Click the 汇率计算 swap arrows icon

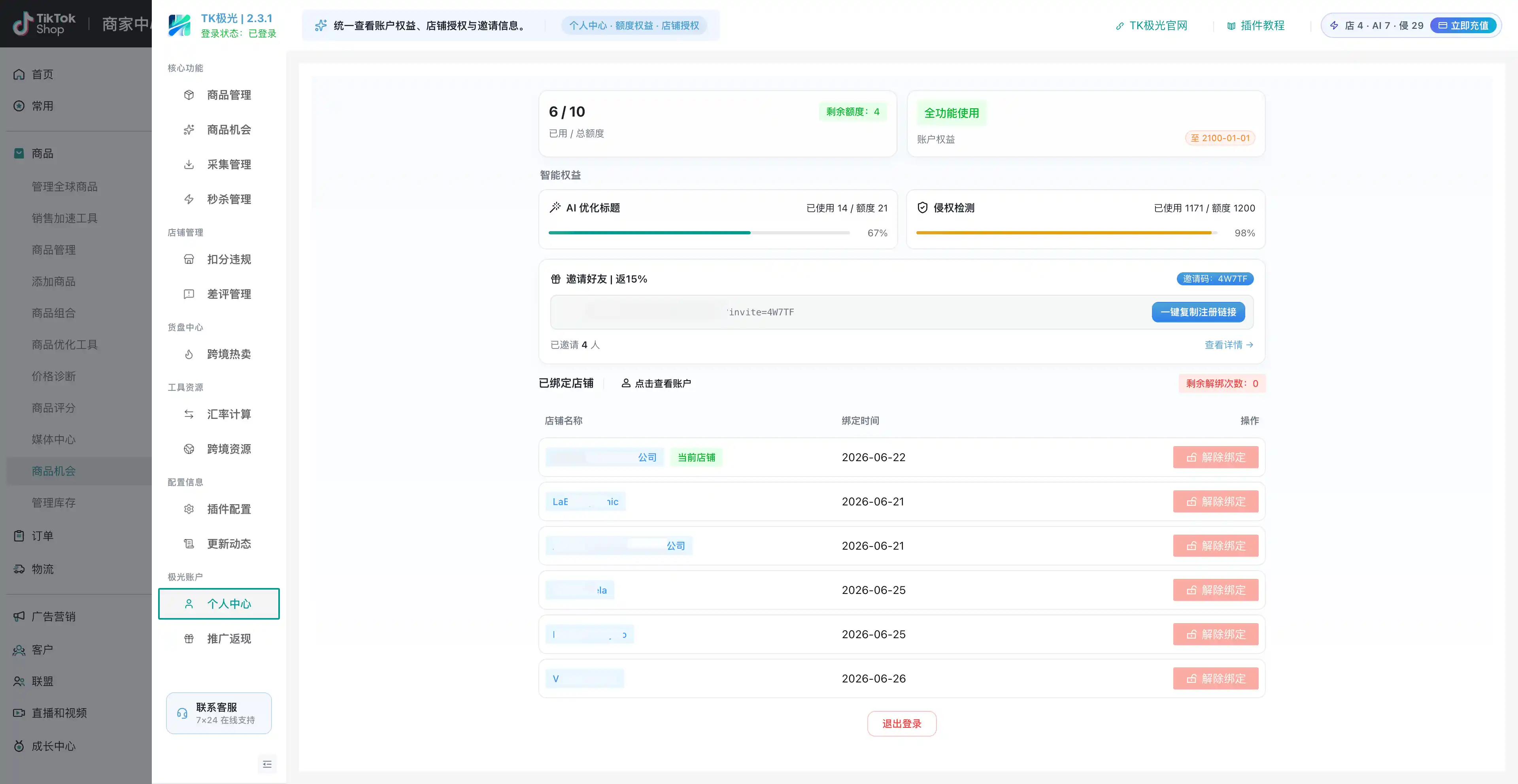(x=189, y=414)
